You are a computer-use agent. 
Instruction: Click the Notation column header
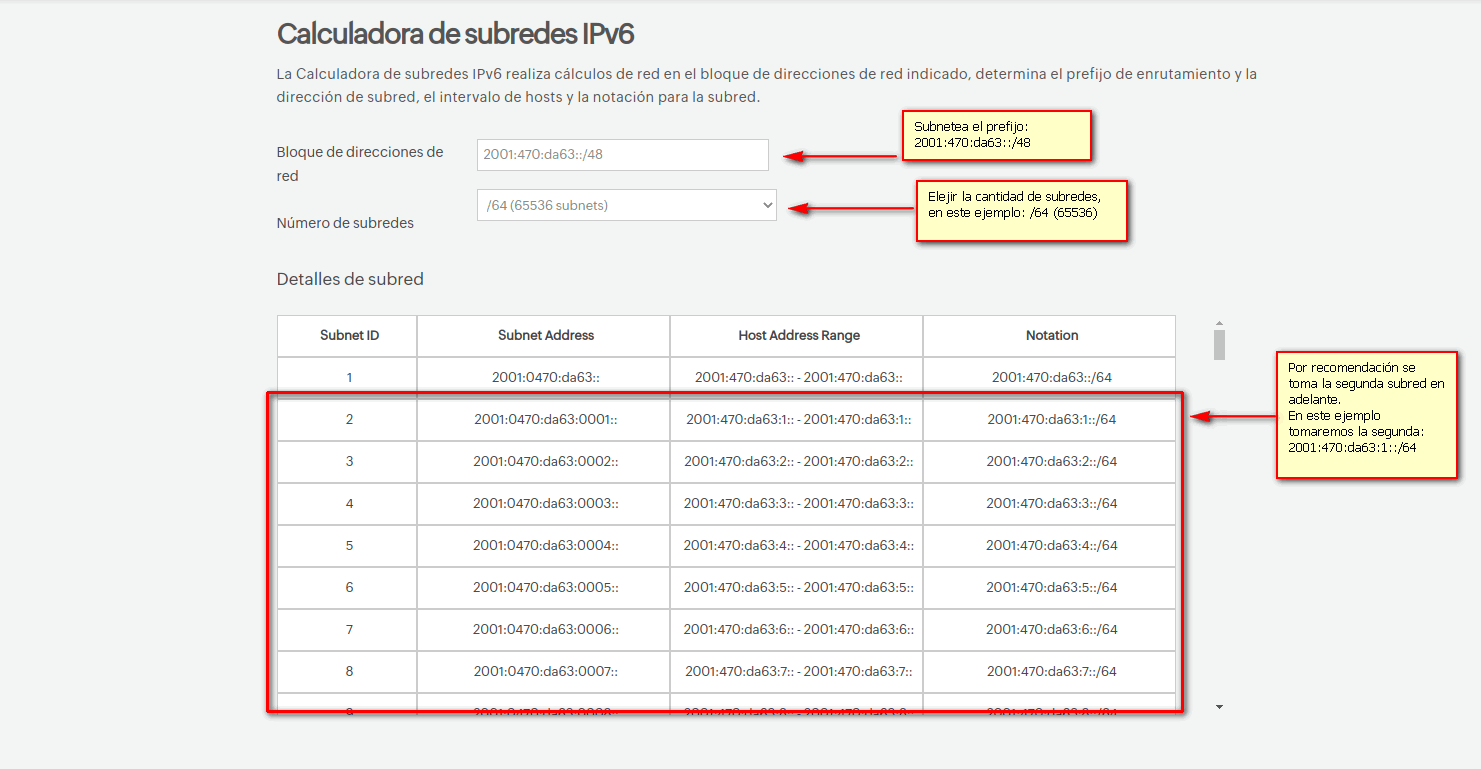(x=1051, y=336)
